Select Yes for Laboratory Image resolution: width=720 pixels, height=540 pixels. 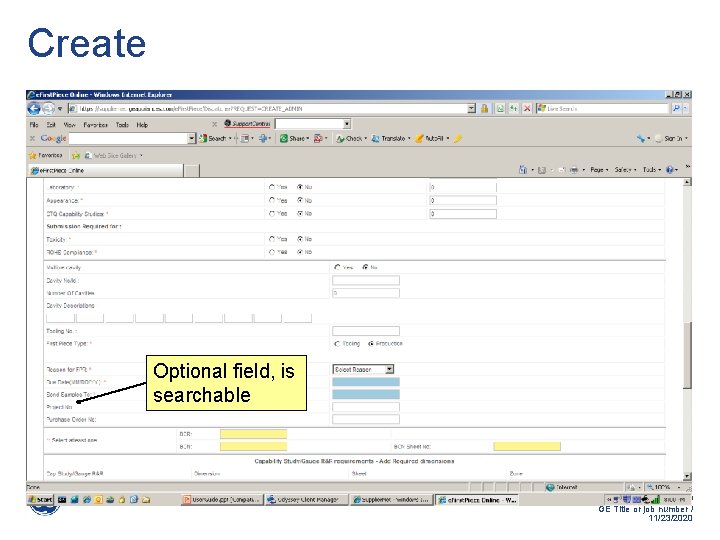point(272,187)
